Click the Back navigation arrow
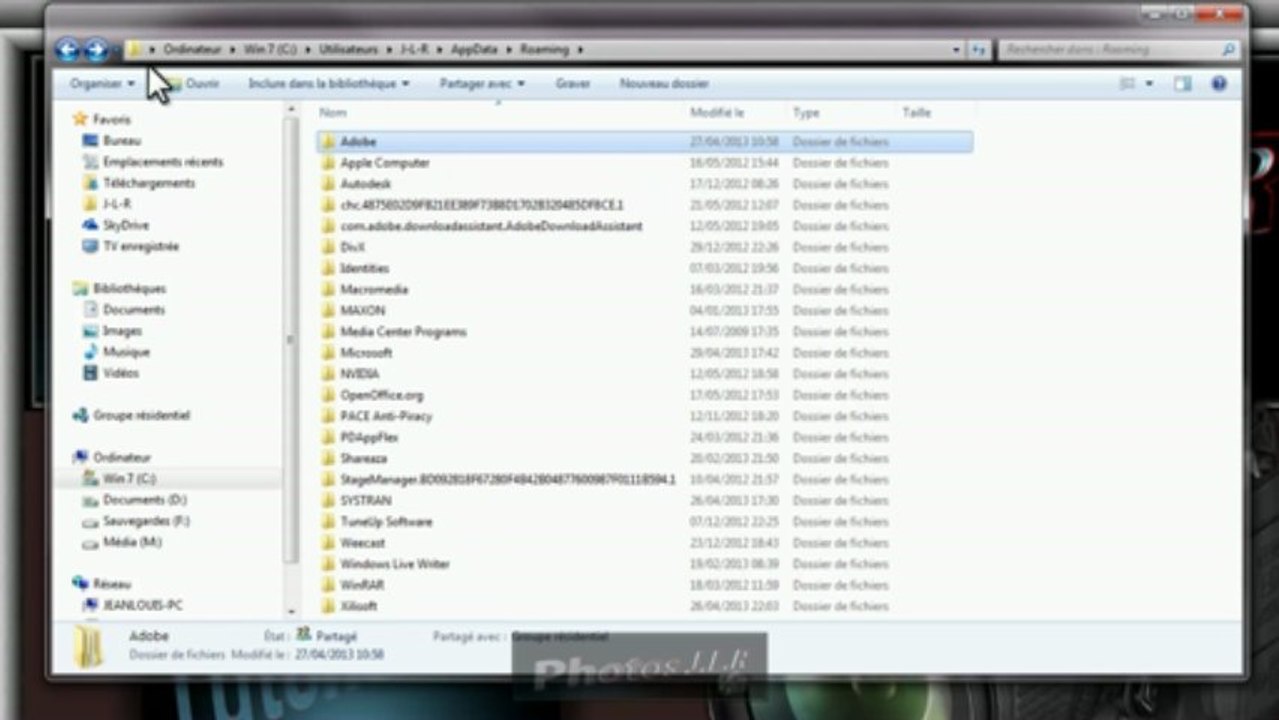This screenshot has width=1279, height=720. click(x=67, y=49)
